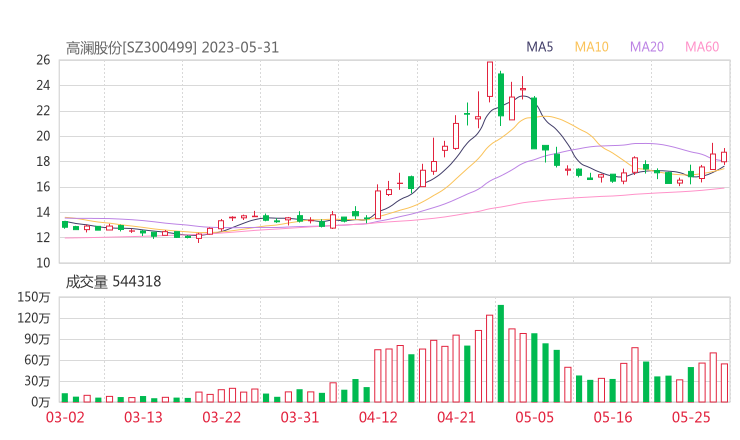Viewport: 740px width, 440px height.
Task: Click the price axis value 14
Action: [x=43, y=212]
